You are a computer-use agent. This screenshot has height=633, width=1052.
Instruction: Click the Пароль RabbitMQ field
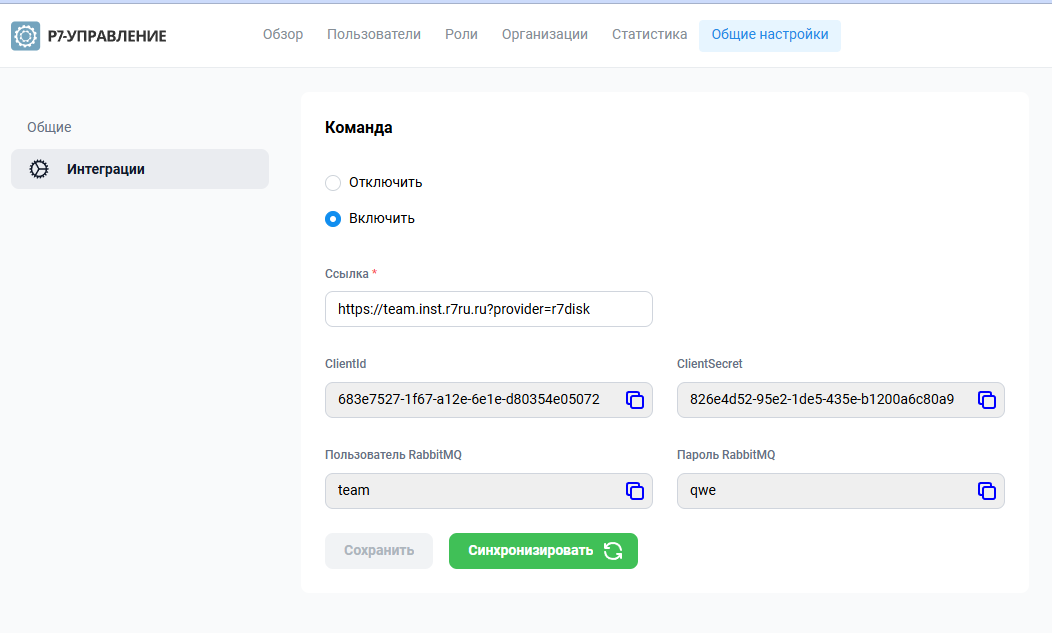pyautogui.click(x=822, y=491)
